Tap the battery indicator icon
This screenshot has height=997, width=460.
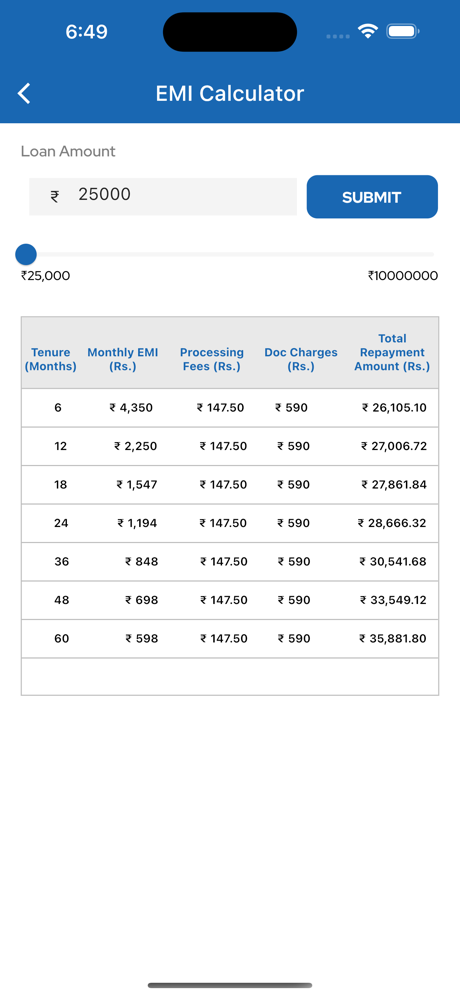[403, 31]
